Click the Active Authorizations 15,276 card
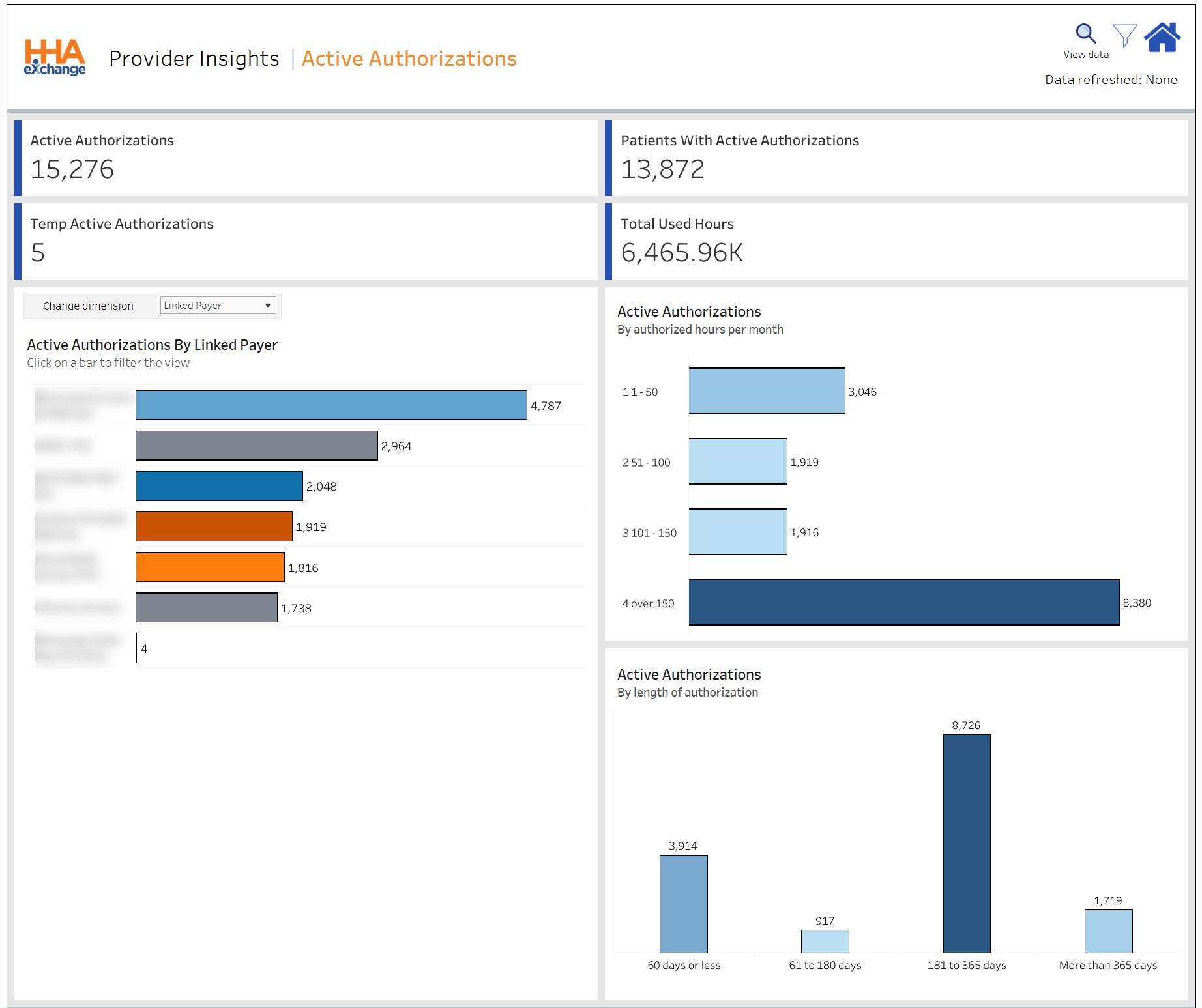The height and width of the screenshot is (1008, 1202). click(x=306, y=158)
